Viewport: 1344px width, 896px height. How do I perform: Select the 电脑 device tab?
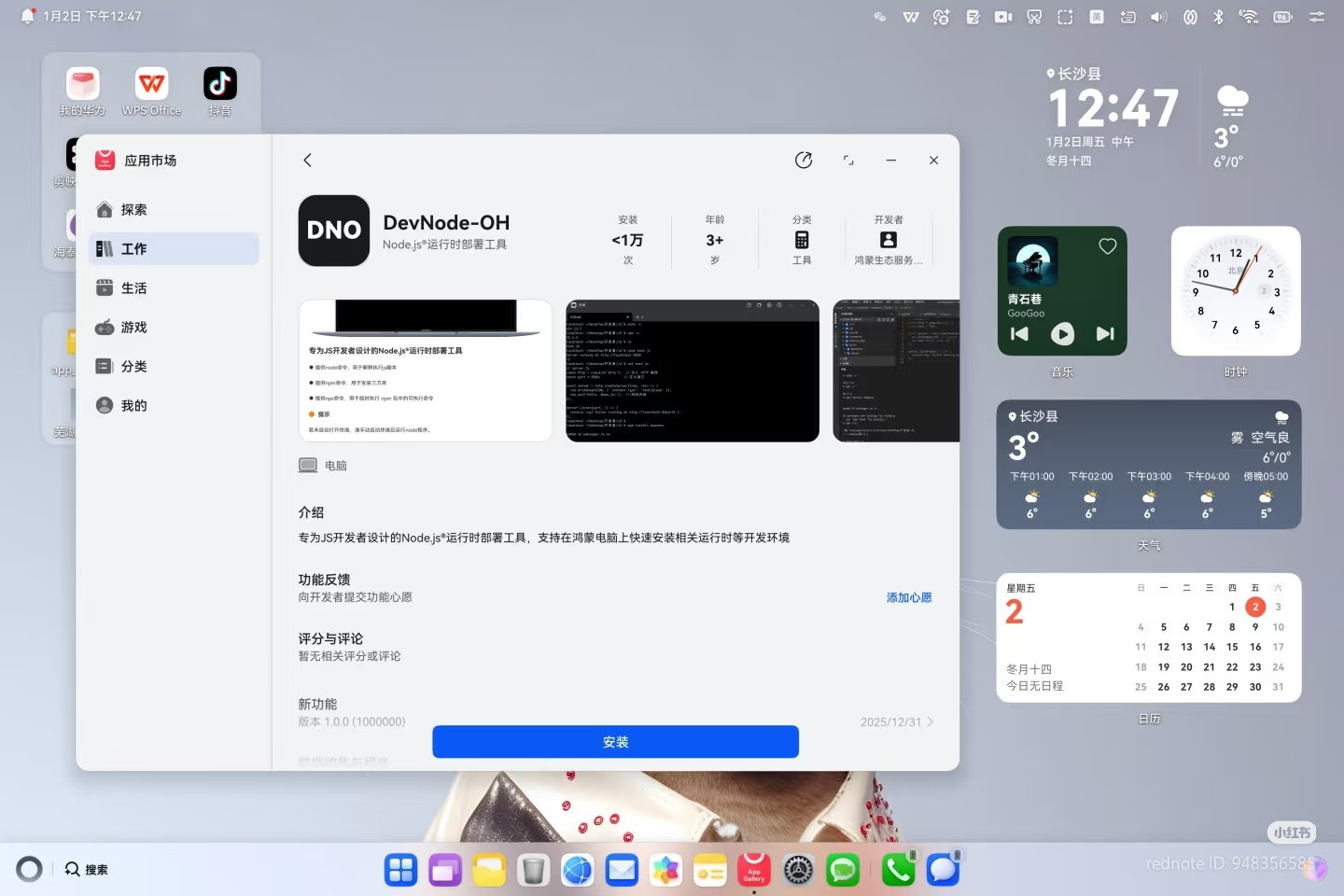(x=323, y=466)
